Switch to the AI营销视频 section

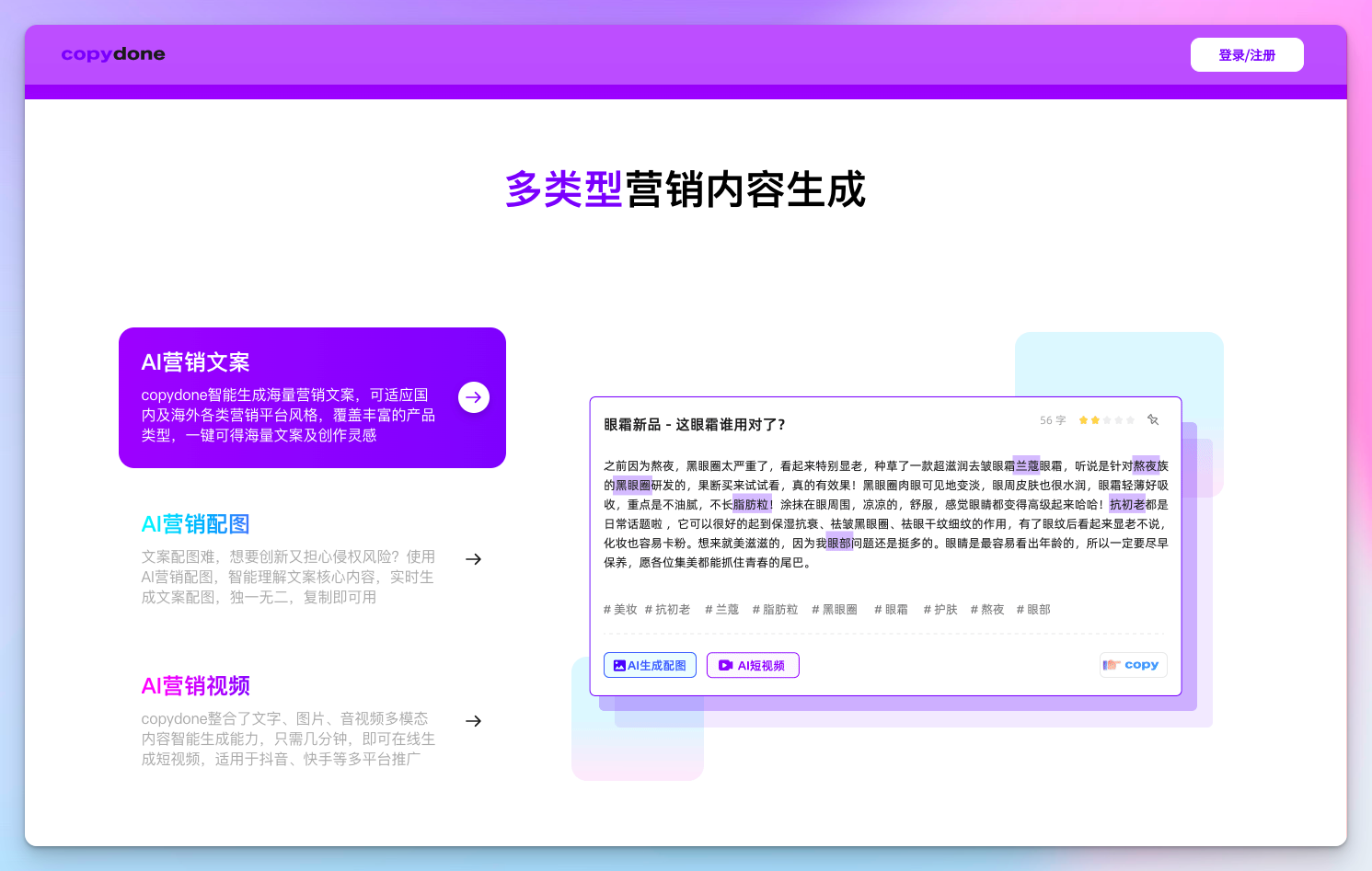click(194, 685)
